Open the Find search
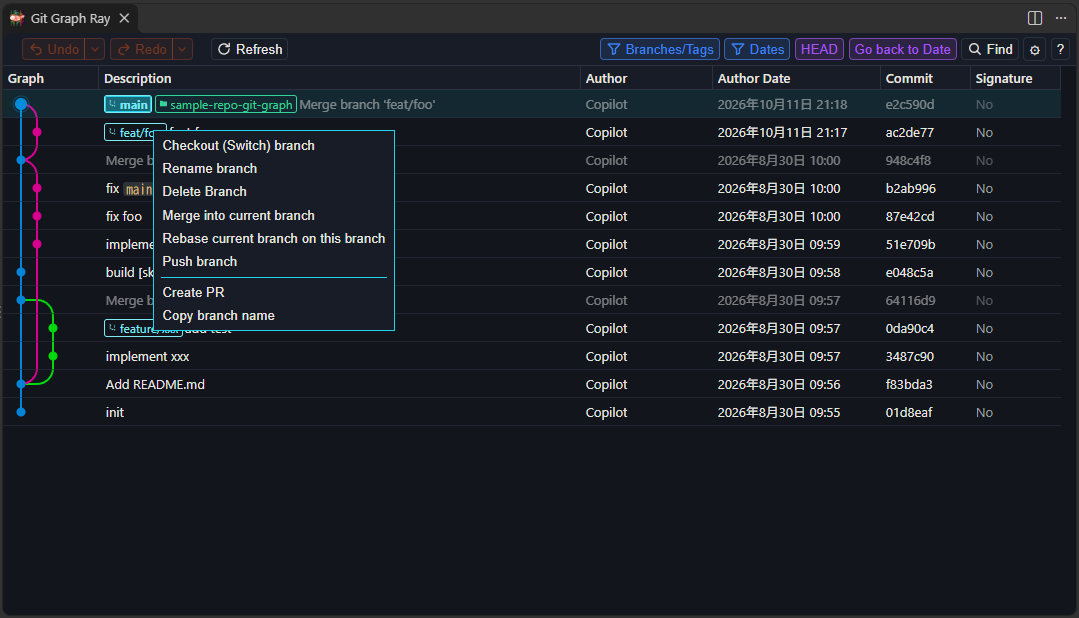The height and width of the screenshot is (618, 1079). (990, 50)
